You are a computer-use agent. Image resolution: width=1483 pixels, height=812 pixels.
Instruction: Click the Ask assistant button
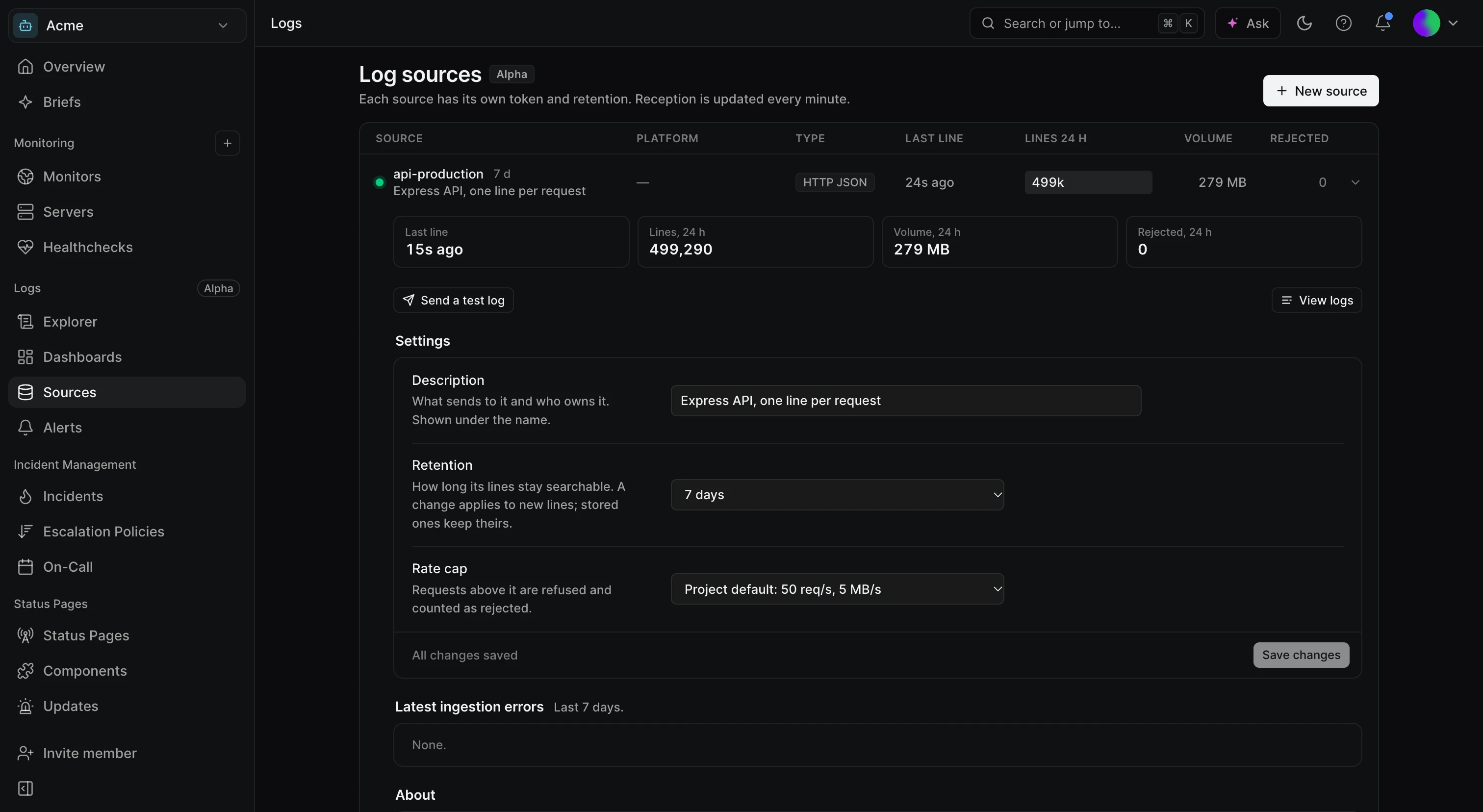point(1248,23)
